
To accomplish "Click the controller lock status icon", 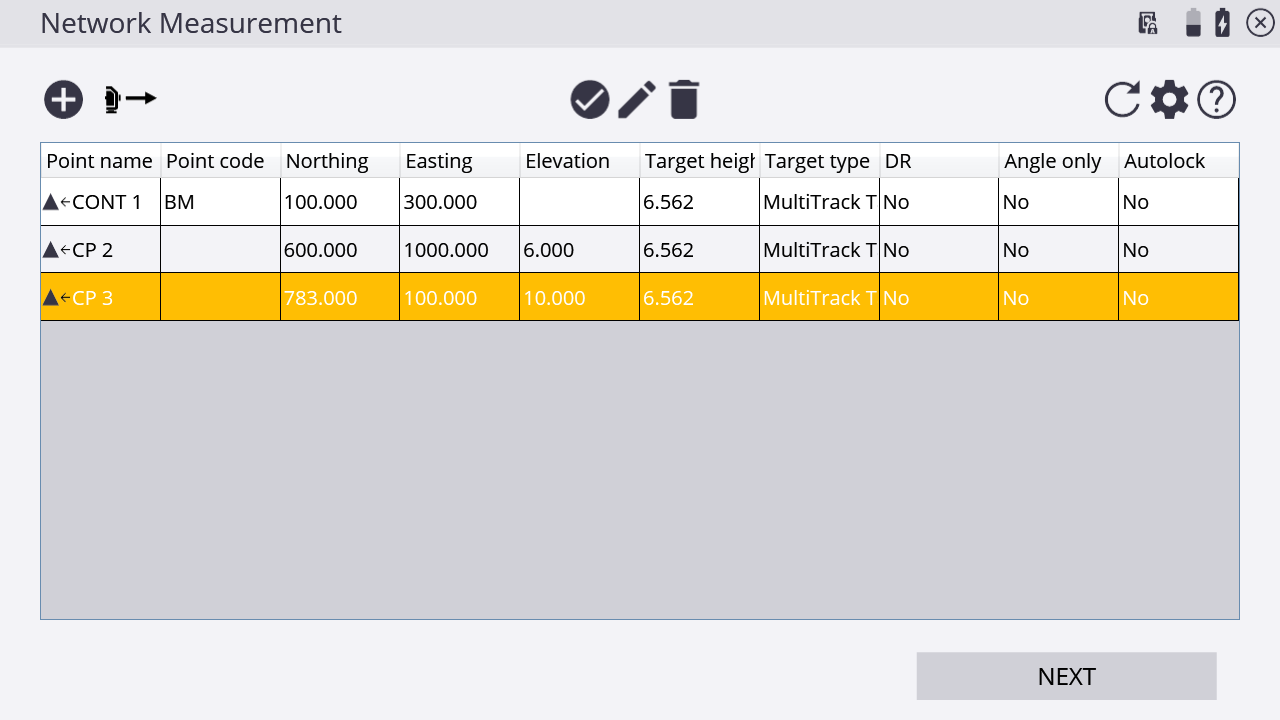I will pos(1148,23).
